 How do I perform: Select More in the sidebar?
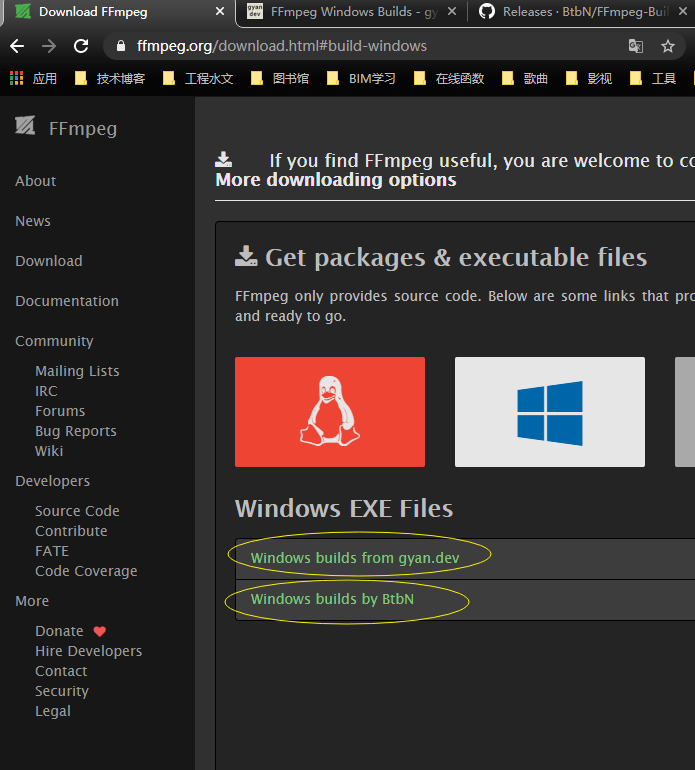32,602
